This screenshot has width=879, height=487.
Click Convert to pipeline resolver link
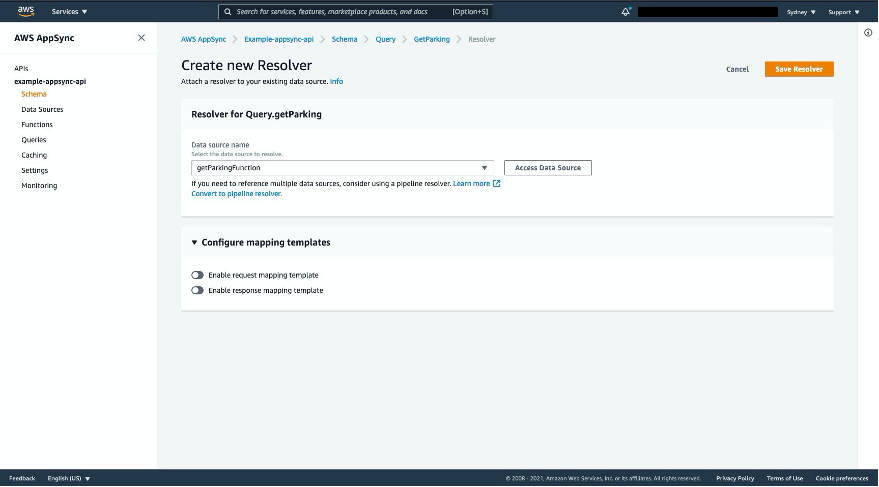(237, 193)
